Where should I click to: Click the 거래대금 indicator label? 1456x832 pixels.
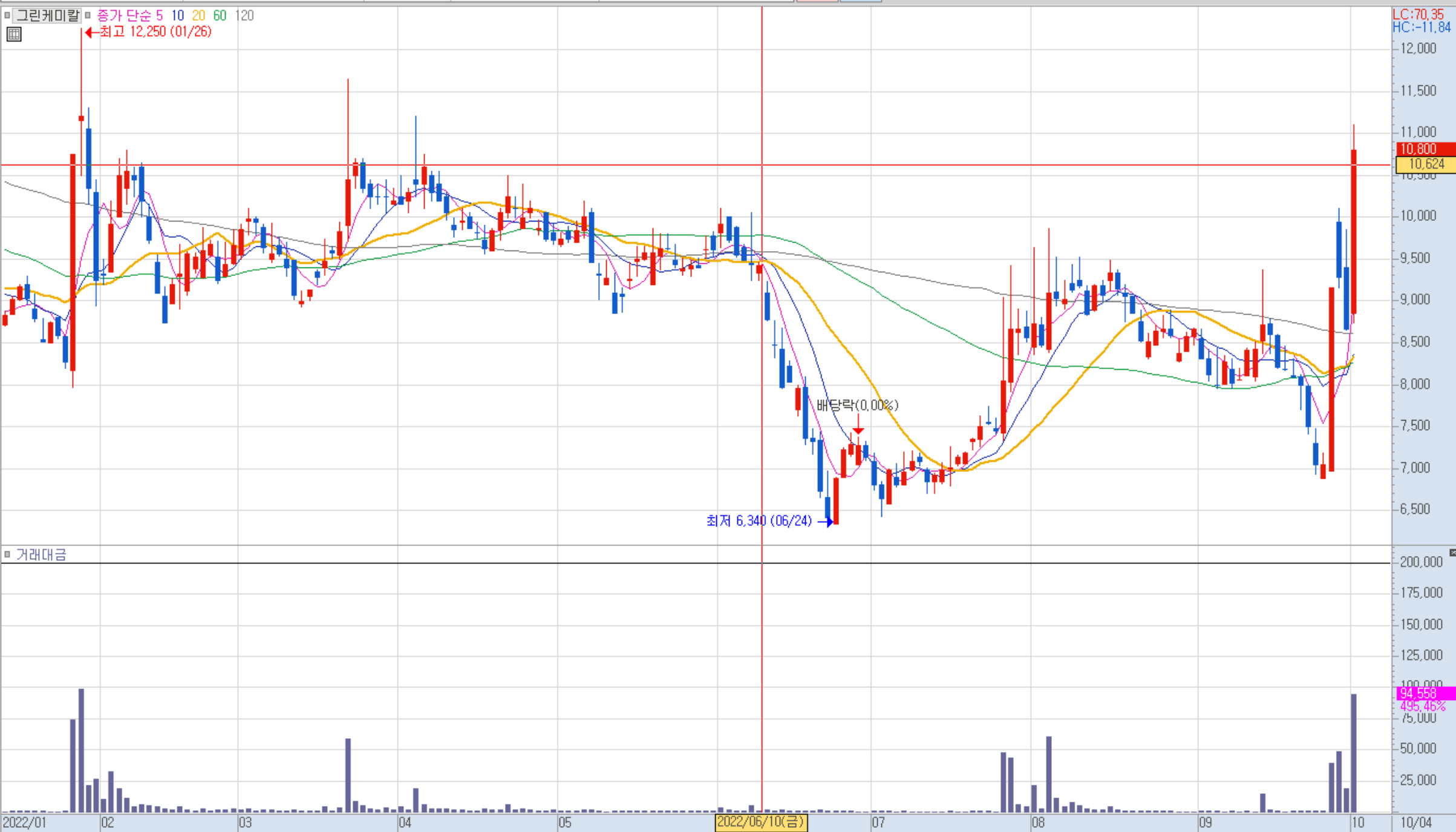[41, 555]
